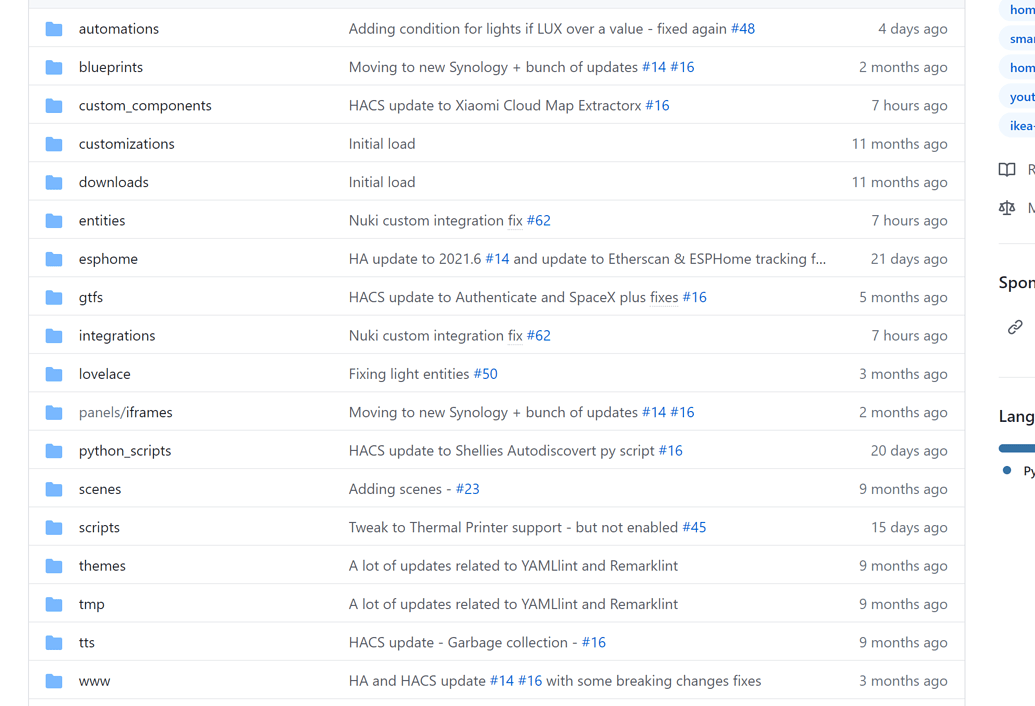The height and width of the screenshot is (706, 1035).
Task: Select the custom_components folder icon
Action: [53, 105]
